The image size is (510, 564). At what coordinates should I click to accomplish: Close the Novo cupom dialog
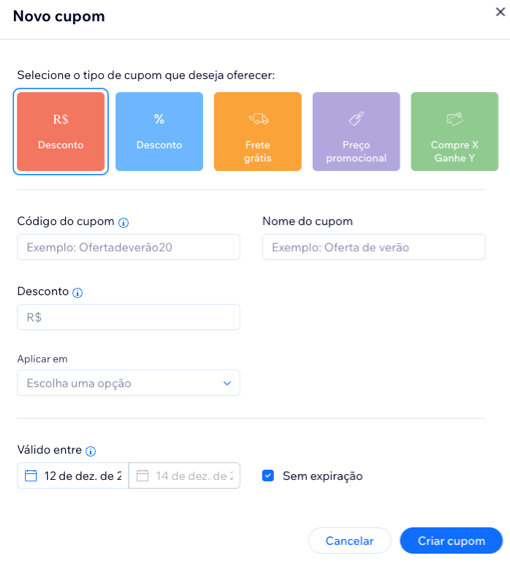click(500, 12)
